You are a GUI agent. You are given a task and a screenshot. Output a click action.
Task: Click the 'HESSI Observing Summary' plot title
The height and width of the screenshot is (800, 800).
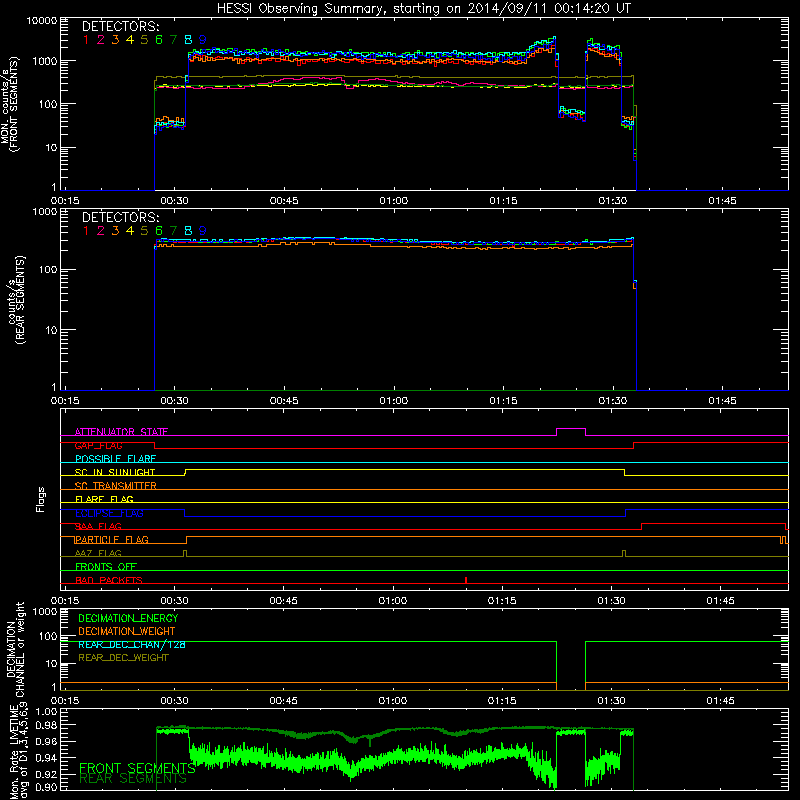point(423,8)
